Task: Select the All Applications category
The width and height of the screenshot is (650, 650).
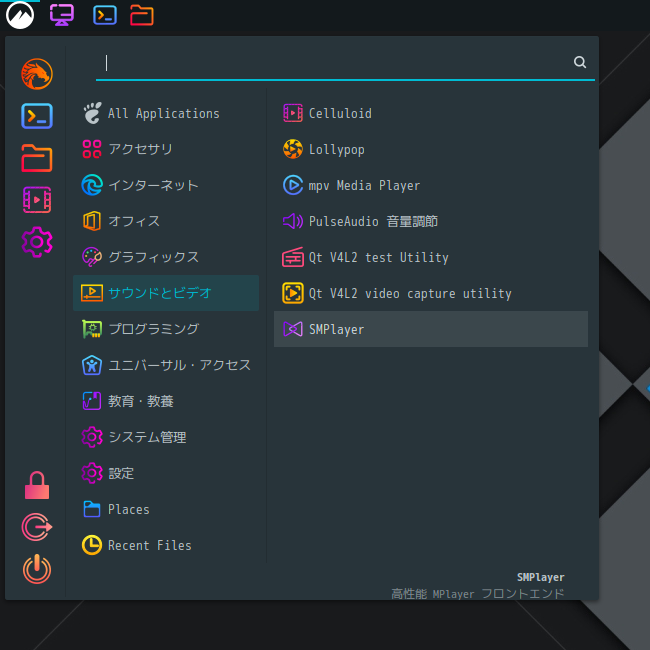Action: pos(166,113)
